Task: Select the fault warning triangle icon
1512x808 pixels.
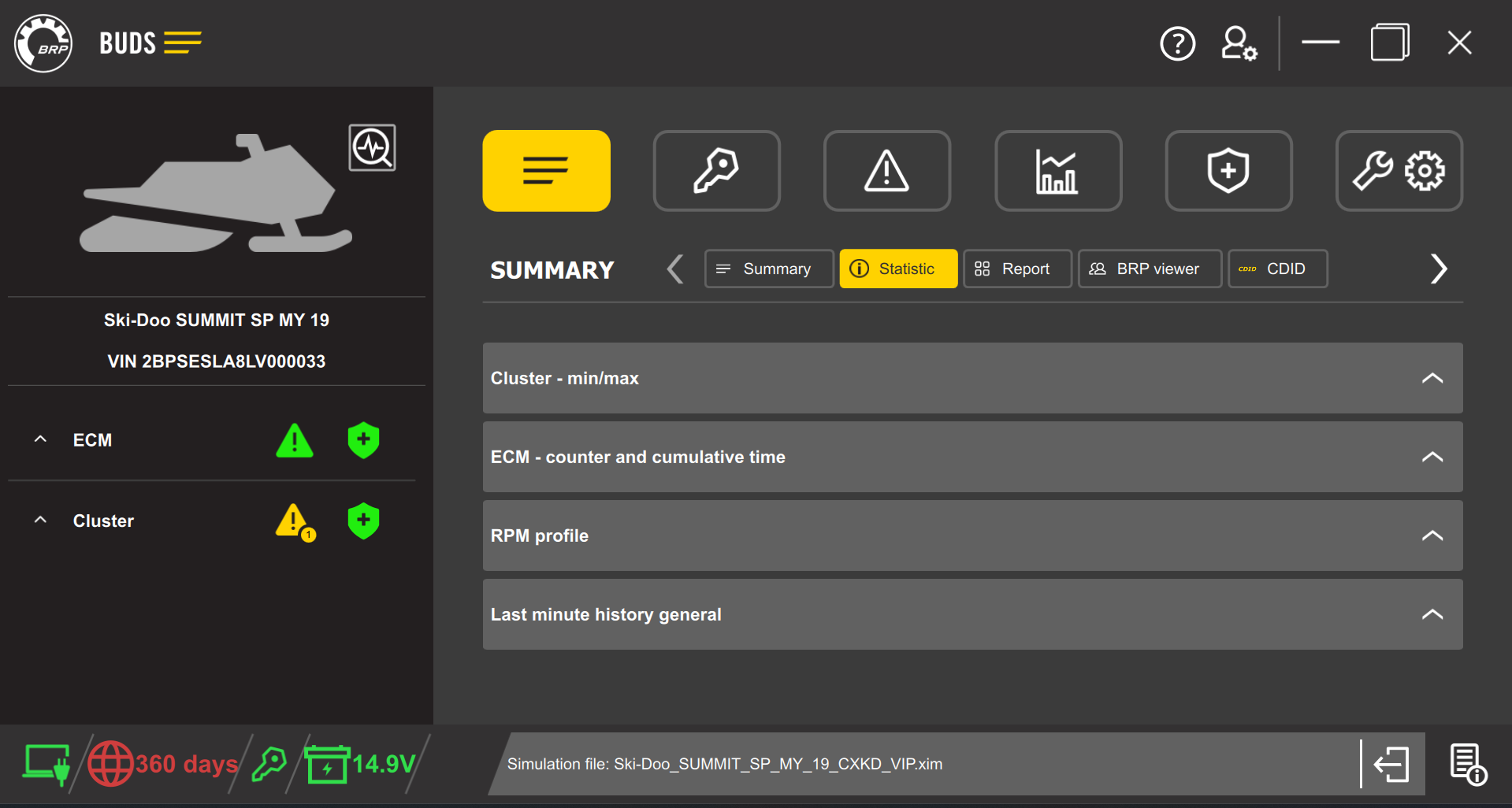Action: pyautogui.click(x=886, y=170)
